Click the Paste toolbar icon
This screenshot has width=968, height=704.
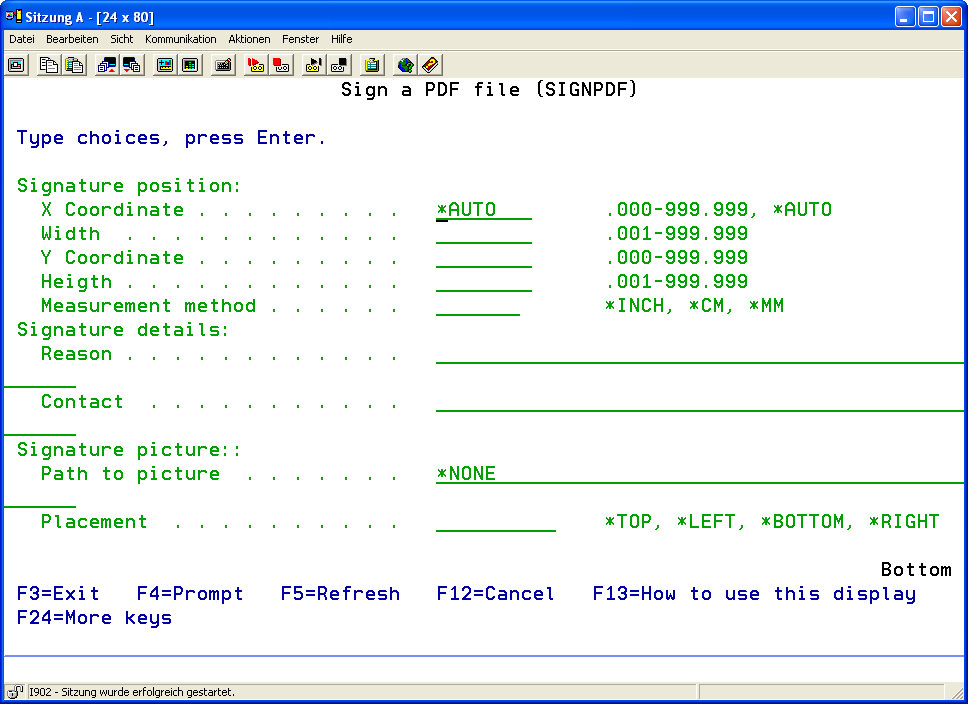[x=74, y=65]
